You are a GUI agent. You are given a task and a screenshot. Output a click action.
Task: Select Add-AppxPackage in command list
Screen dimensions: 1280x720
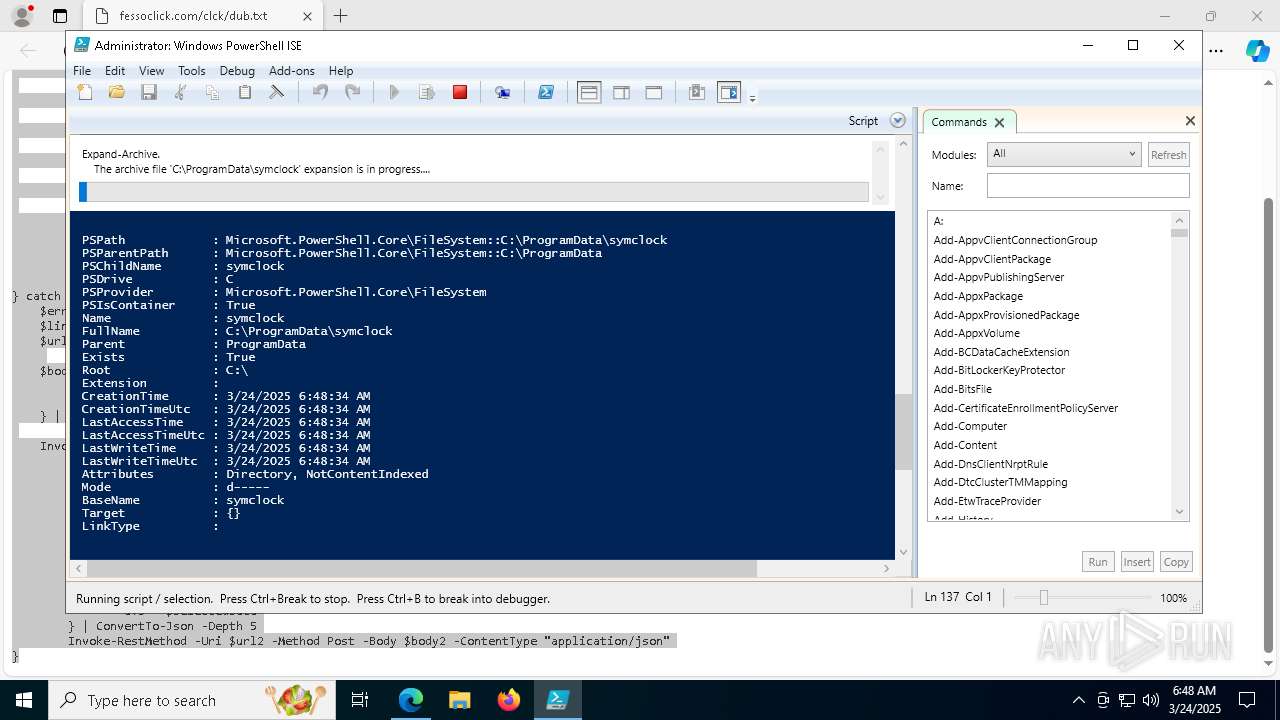pos(978,296)
